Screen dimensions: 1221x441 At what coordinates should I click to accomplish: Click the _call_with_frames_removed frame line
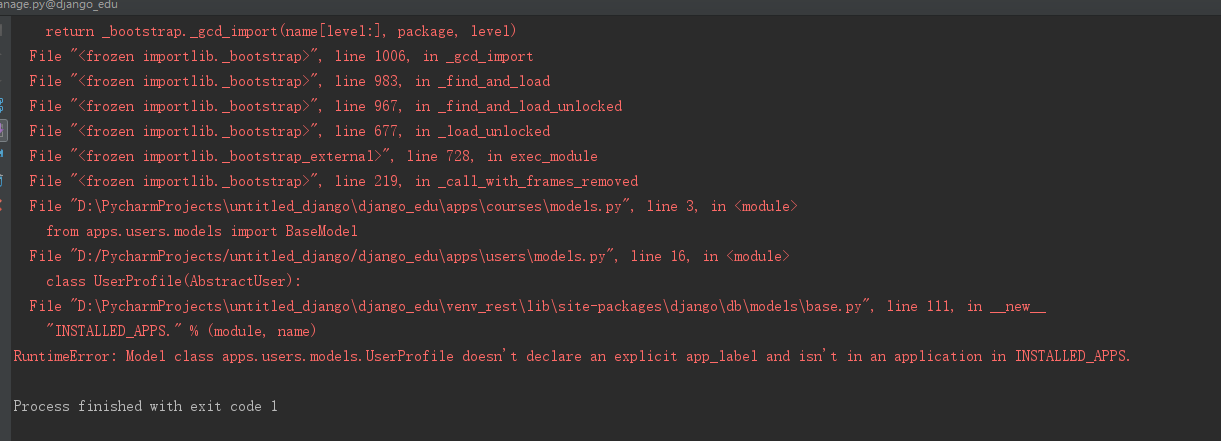click(x=333, y=181)
